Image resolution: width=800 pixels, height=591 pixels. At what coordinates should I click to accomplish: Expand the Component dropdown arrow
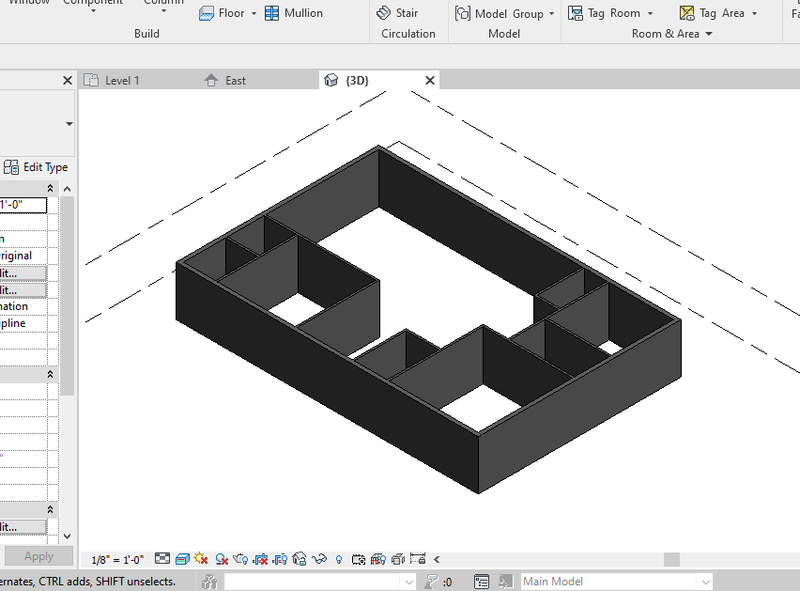93,11
